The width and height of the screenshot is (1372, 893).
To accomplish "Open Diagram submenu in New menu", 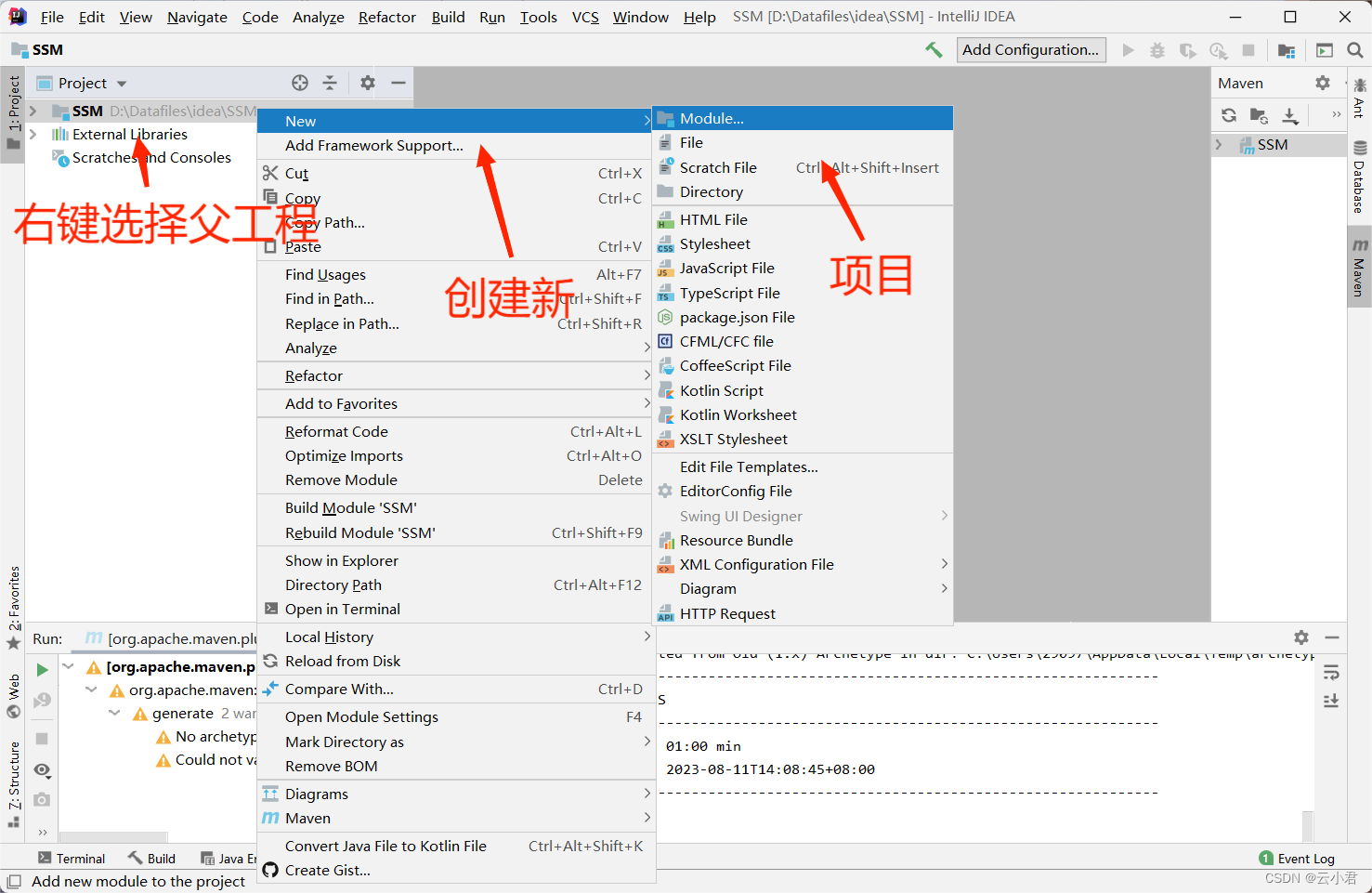I will (804, 588).
